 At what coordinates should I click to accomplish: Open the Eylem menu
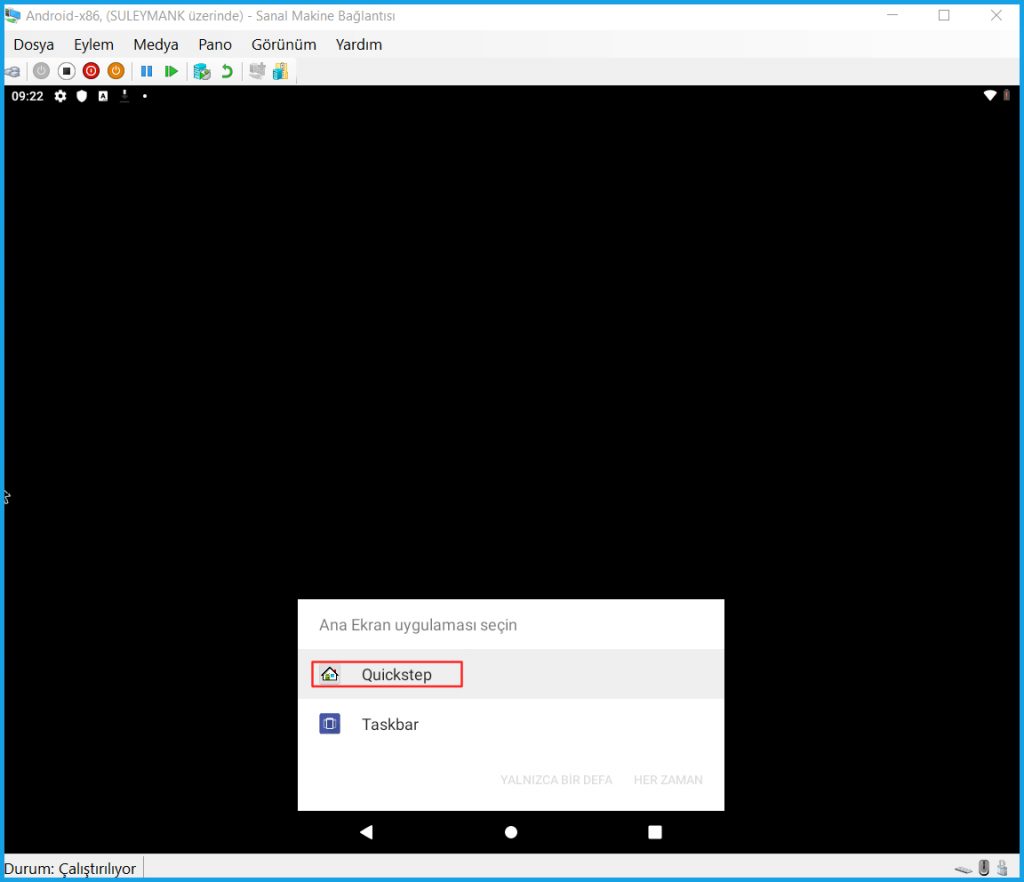93,44
